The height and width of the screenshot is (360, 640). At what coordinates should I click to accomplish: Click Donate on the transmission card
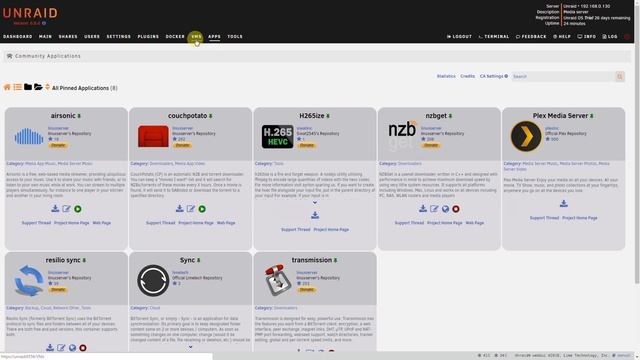pos(307,290)
